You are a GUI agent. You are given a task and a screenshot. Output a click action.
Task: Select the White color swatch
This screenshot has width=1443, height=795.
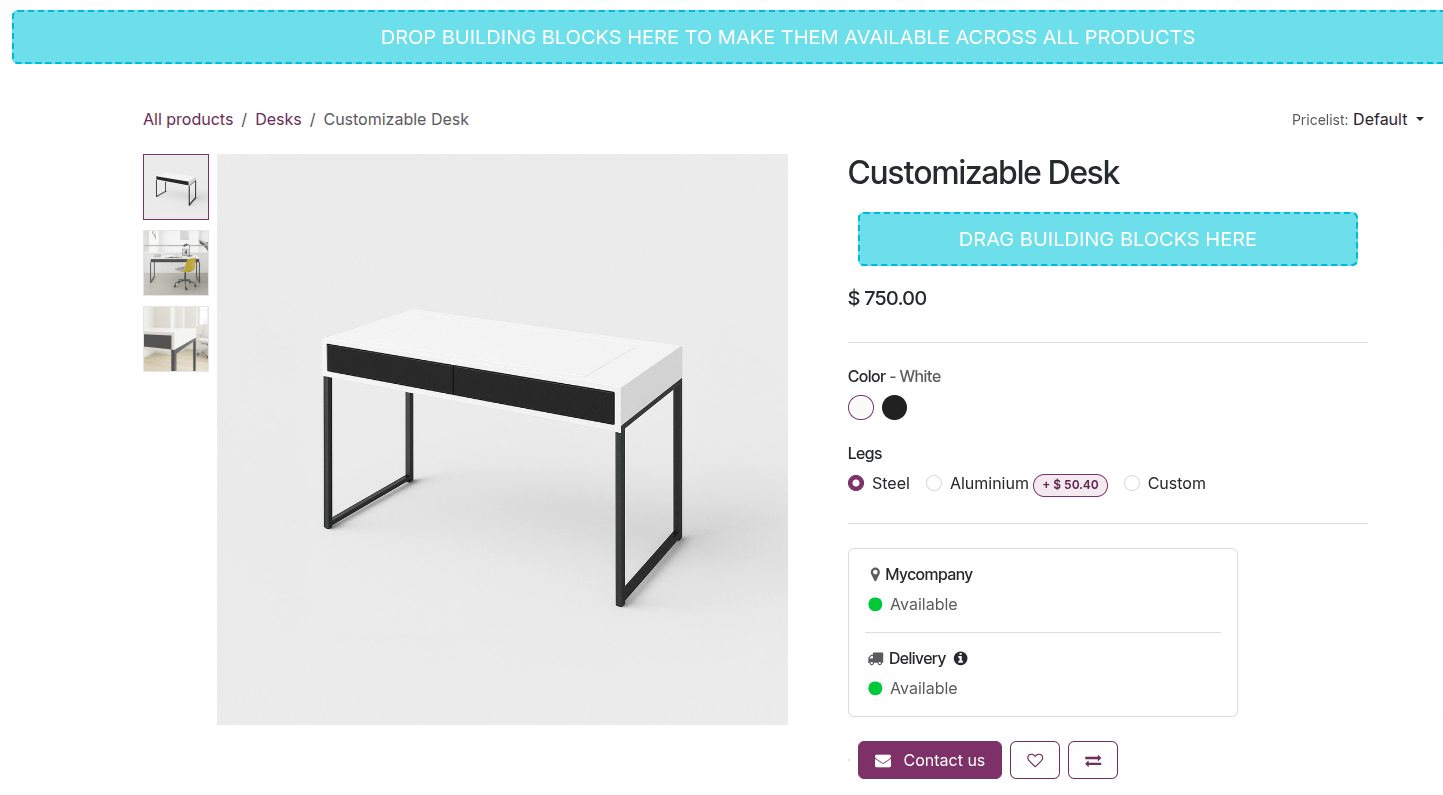(x=861, y=407)
